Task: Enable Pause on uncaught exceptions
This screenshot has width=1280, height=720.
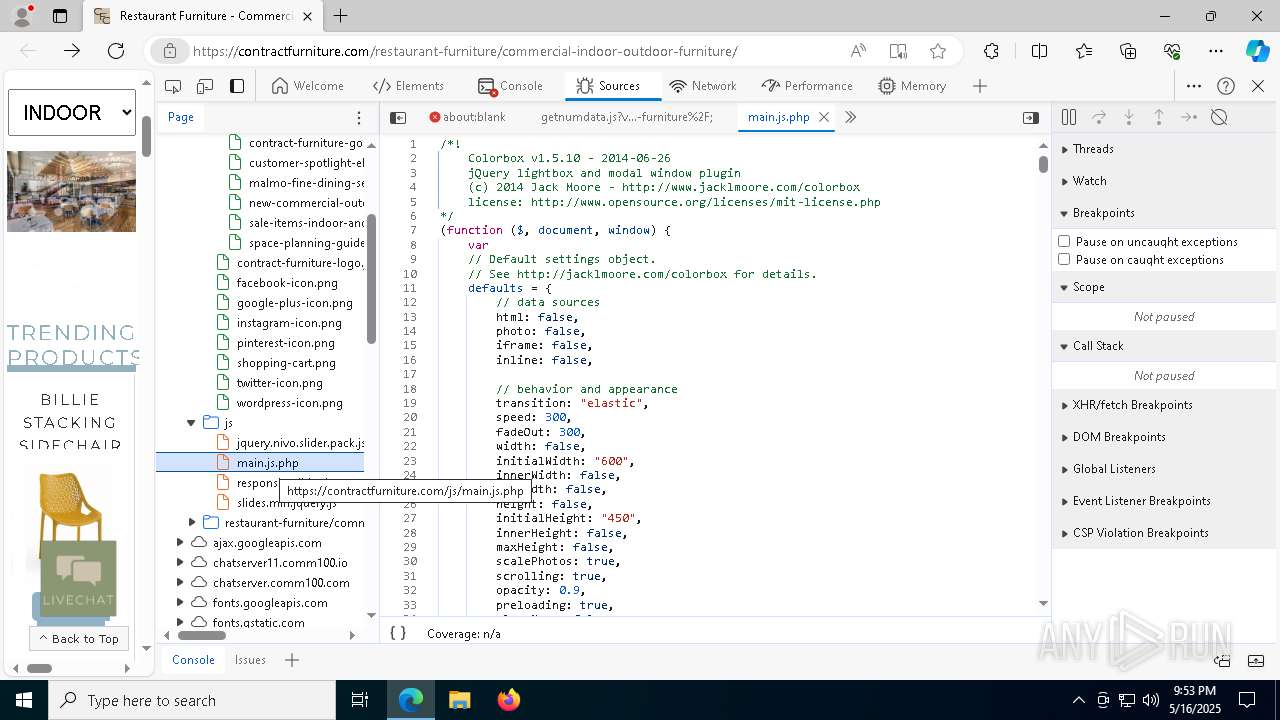Action: [1064, 241]
